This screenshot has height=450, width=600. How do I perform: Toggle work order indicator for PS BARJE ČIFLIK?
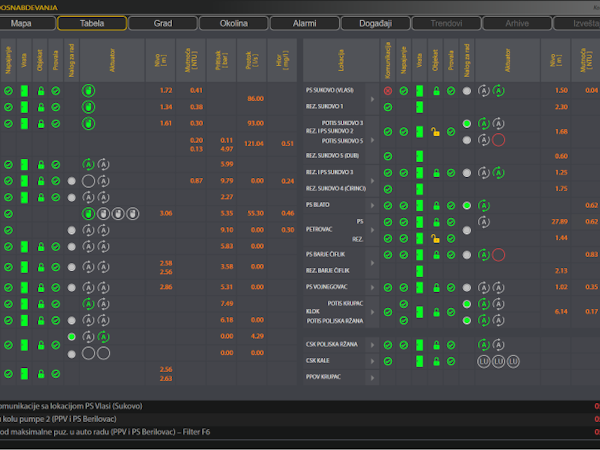click(466, 255)
